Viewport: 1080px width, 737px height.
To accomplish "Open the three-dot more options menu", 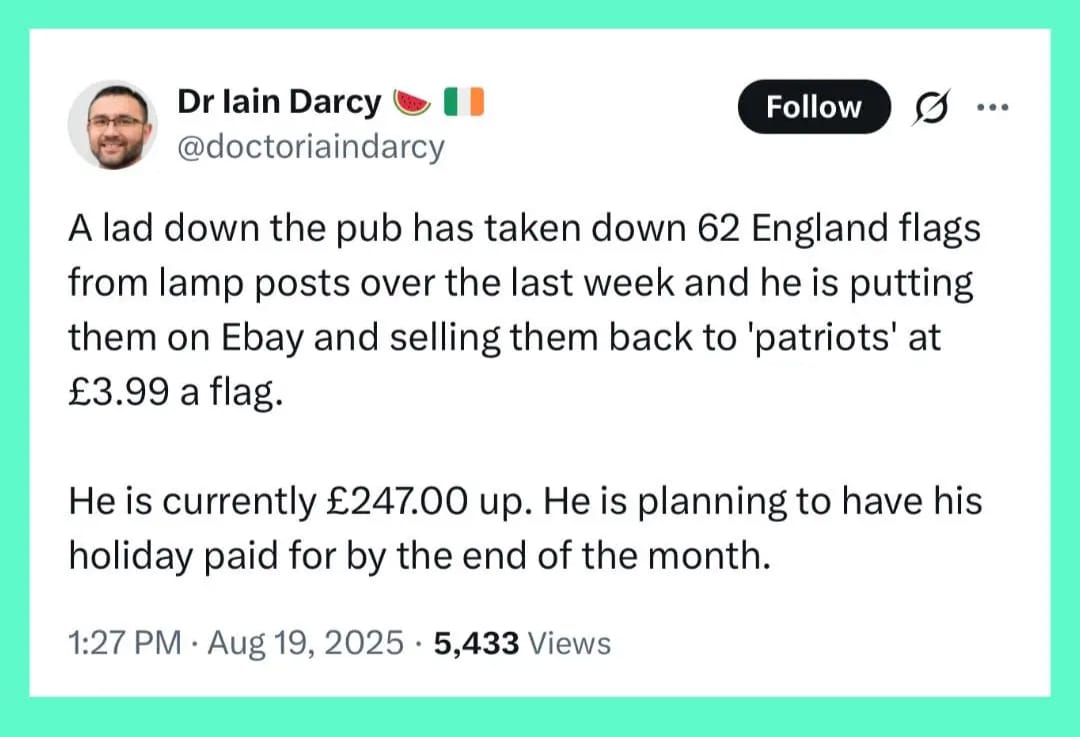I will click(992, 106).
